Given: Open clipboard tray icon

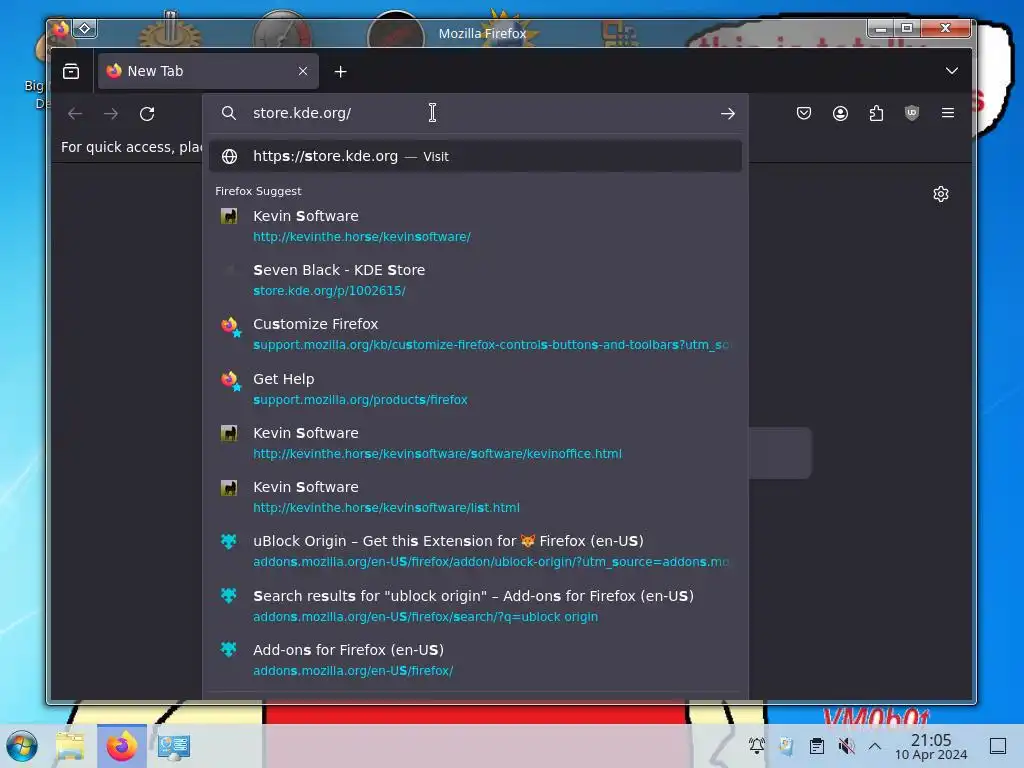Looking at the screenshot, I should [x=816, y=745].
